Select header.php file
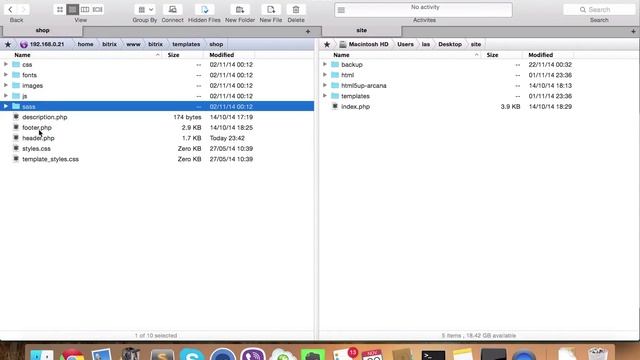 [38, 138]
